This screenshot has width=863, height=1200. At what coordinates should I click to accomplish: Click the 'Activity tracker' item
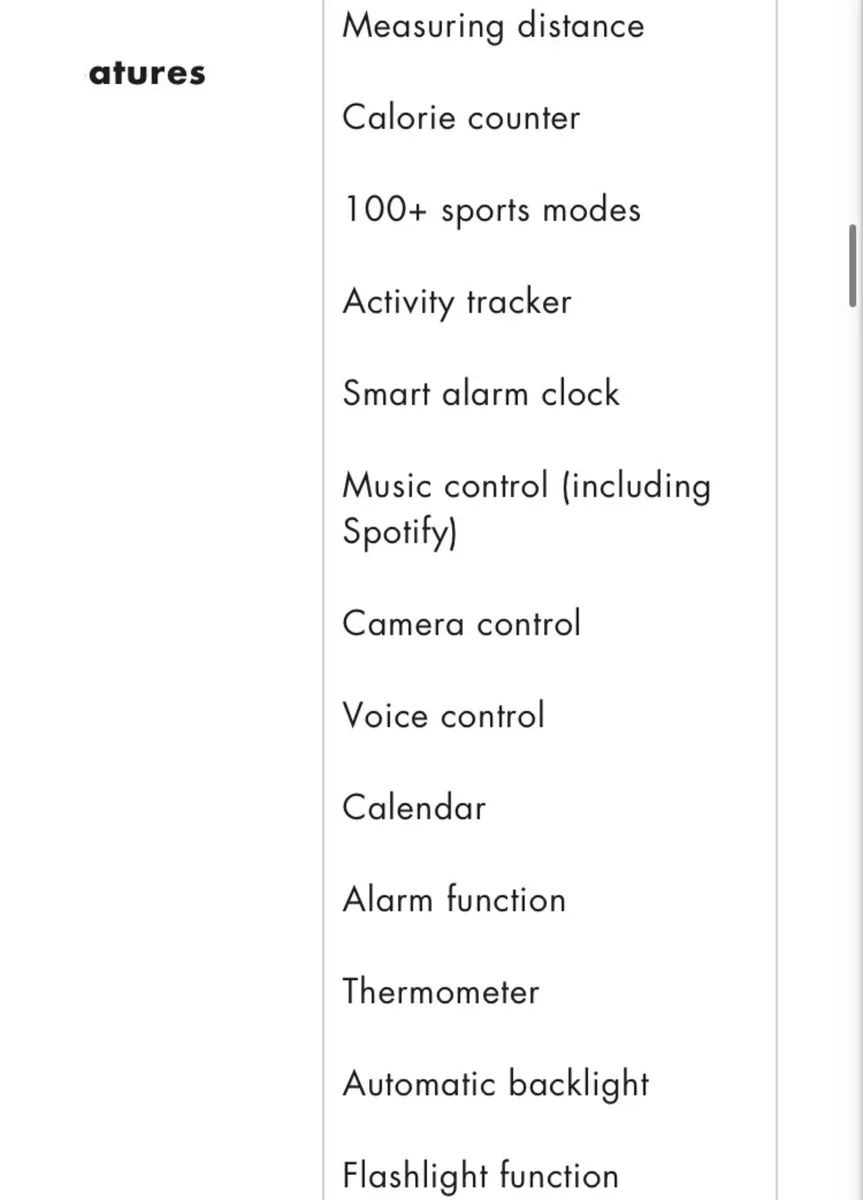(457, 302)
